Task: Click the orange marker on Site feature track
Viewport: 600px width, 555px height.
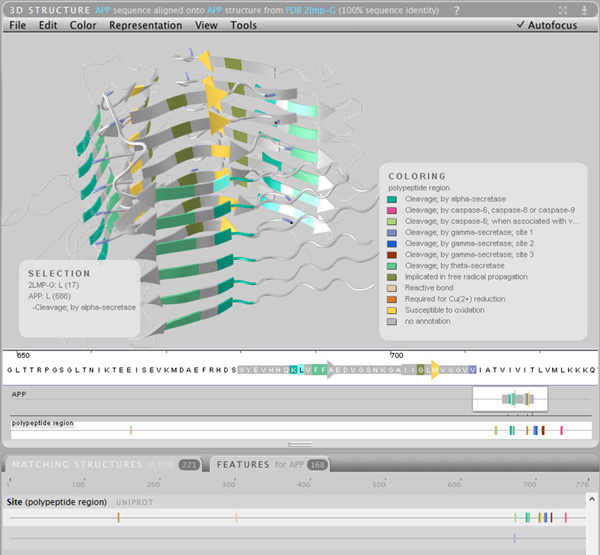Action: (118, 517)
